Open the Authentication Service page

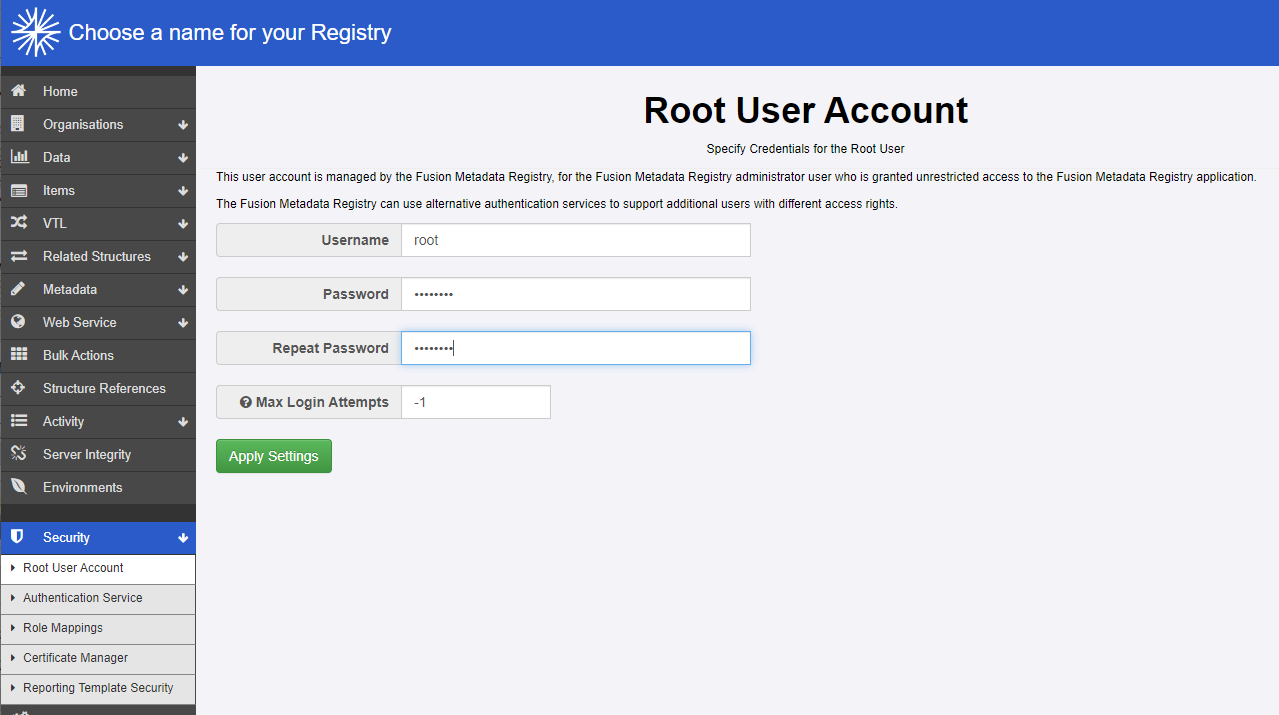(83, 598)
